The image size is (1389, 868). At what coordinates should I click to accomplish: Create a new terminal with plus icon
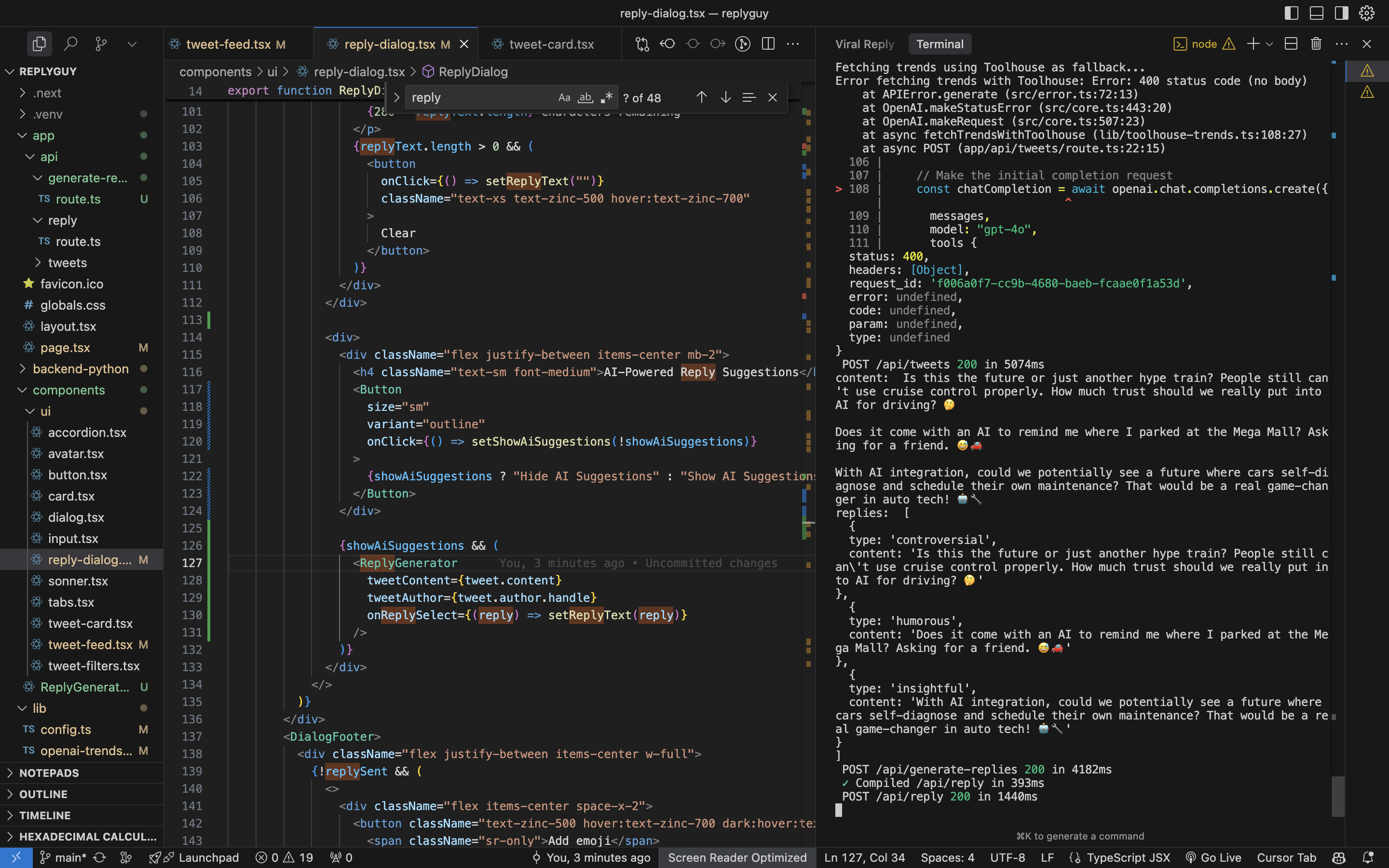1253,44
